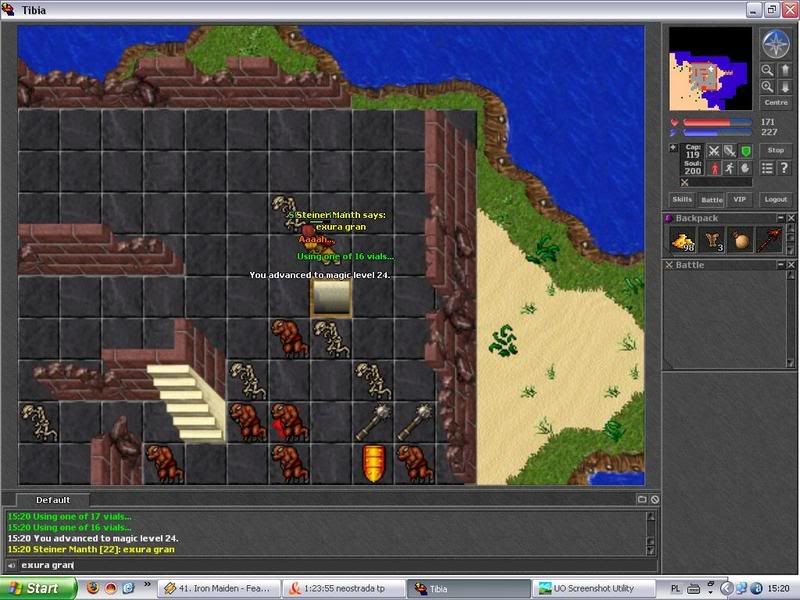This screenshot has height=600, width=800.
Task: Click the purple Backpack icon in its header
Action: pos(668,218)
